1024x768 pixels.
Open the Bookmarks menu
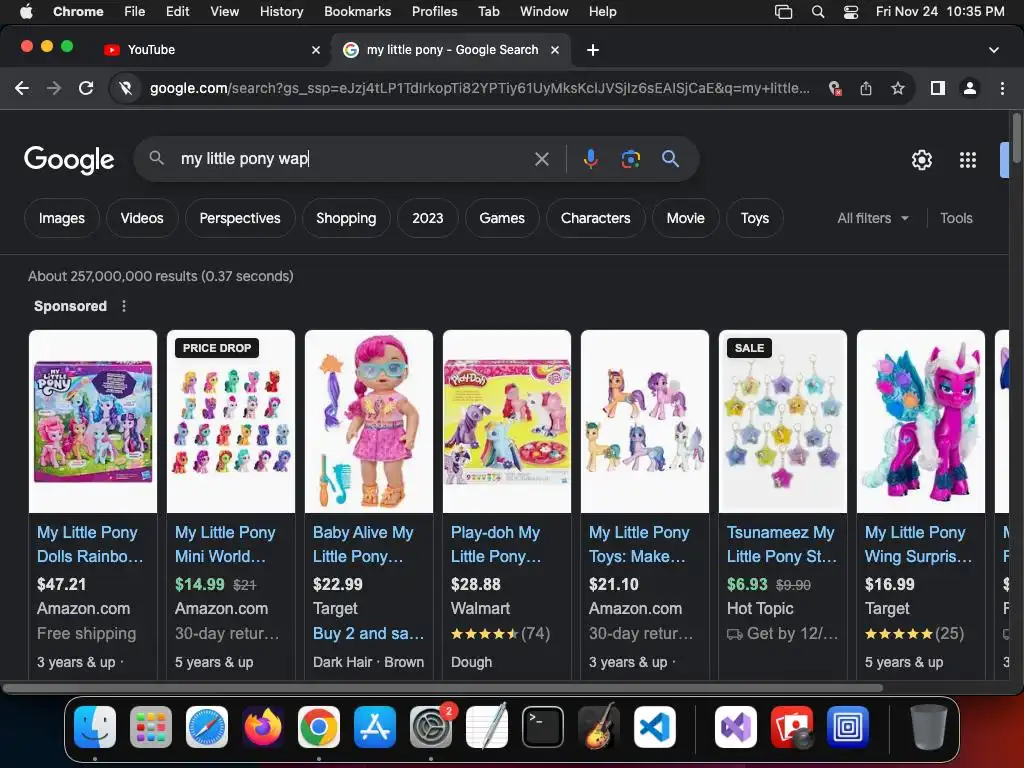357,11
